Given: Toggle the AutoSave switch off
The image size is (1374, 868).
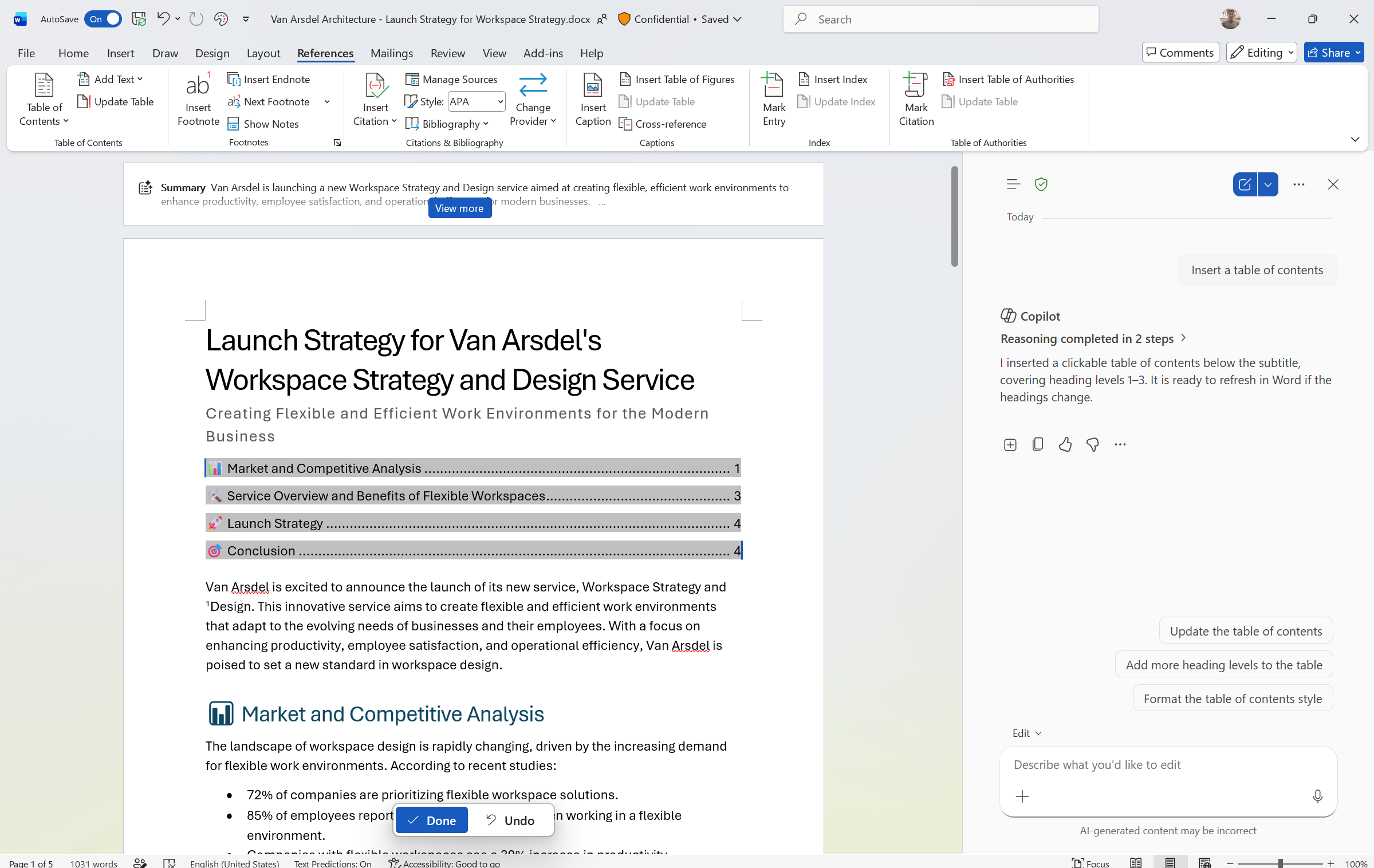Looking at the screenshot, I should click(103, 19).
